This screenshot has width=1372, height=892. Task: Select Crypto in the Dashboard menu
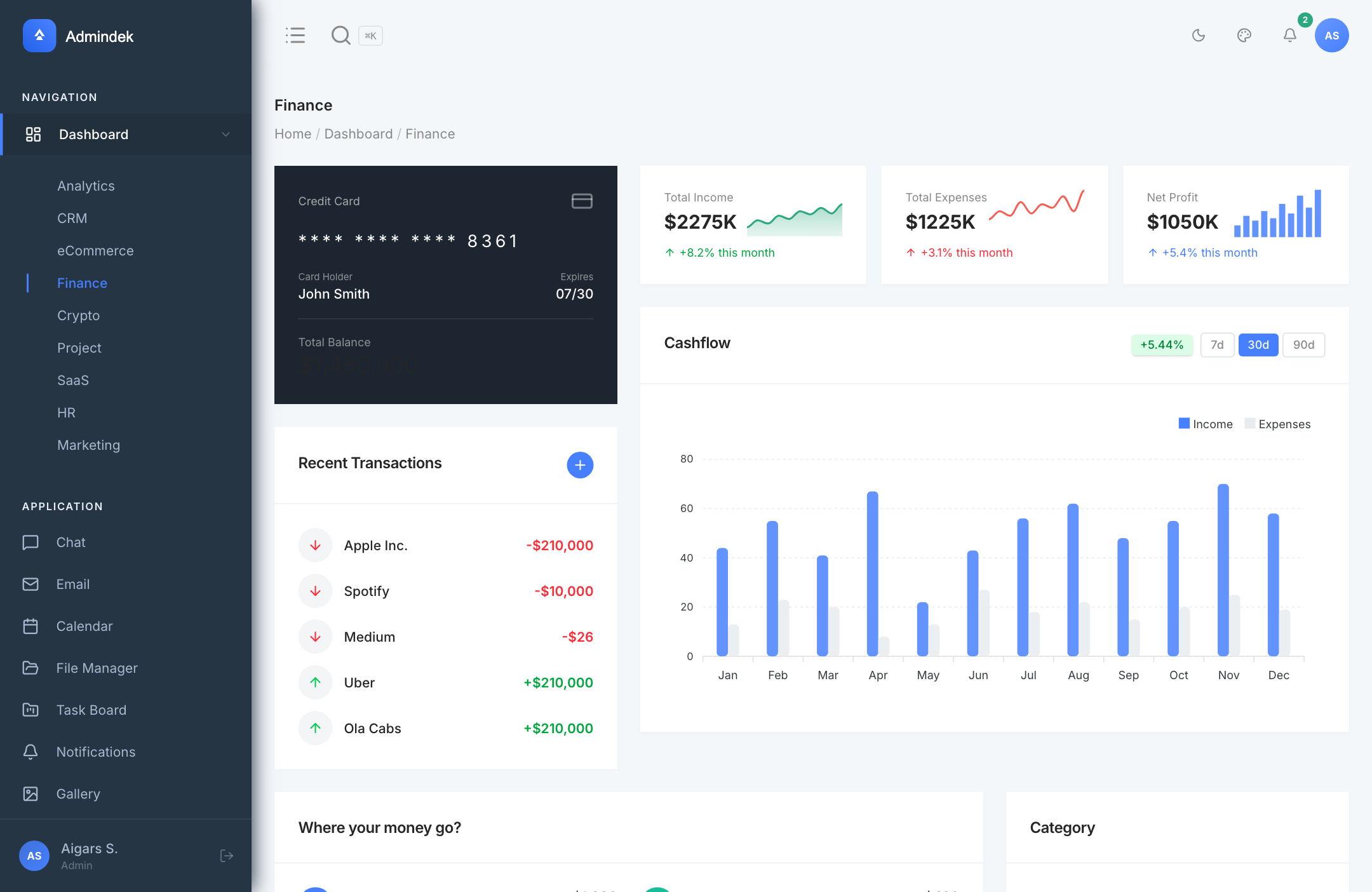[78, 315]
